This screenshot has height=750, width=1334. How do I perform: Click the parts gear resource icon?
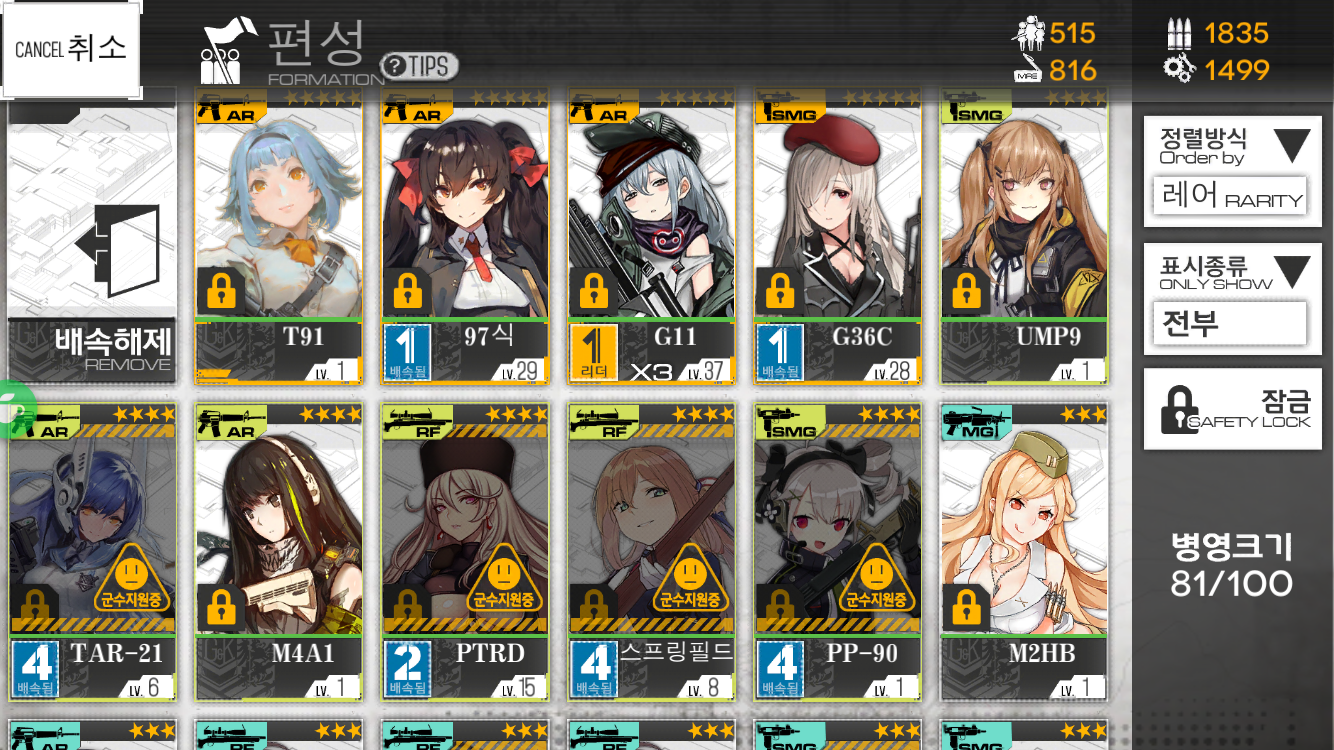point(1180,69)
